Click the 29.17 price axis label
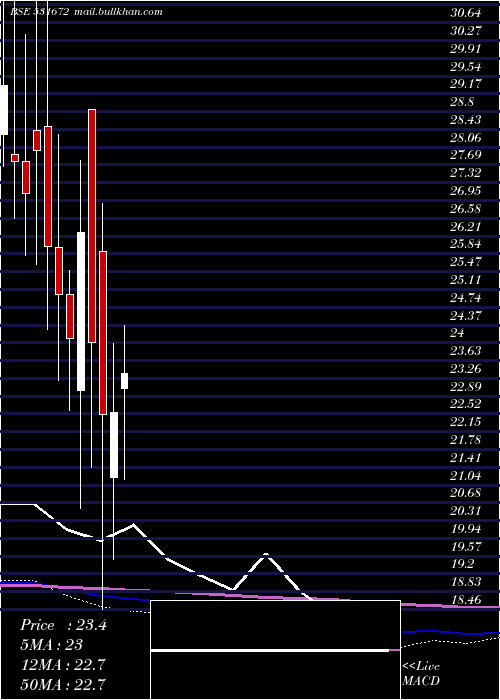Screen dimensions: 500x700 [x=466, y=84]
